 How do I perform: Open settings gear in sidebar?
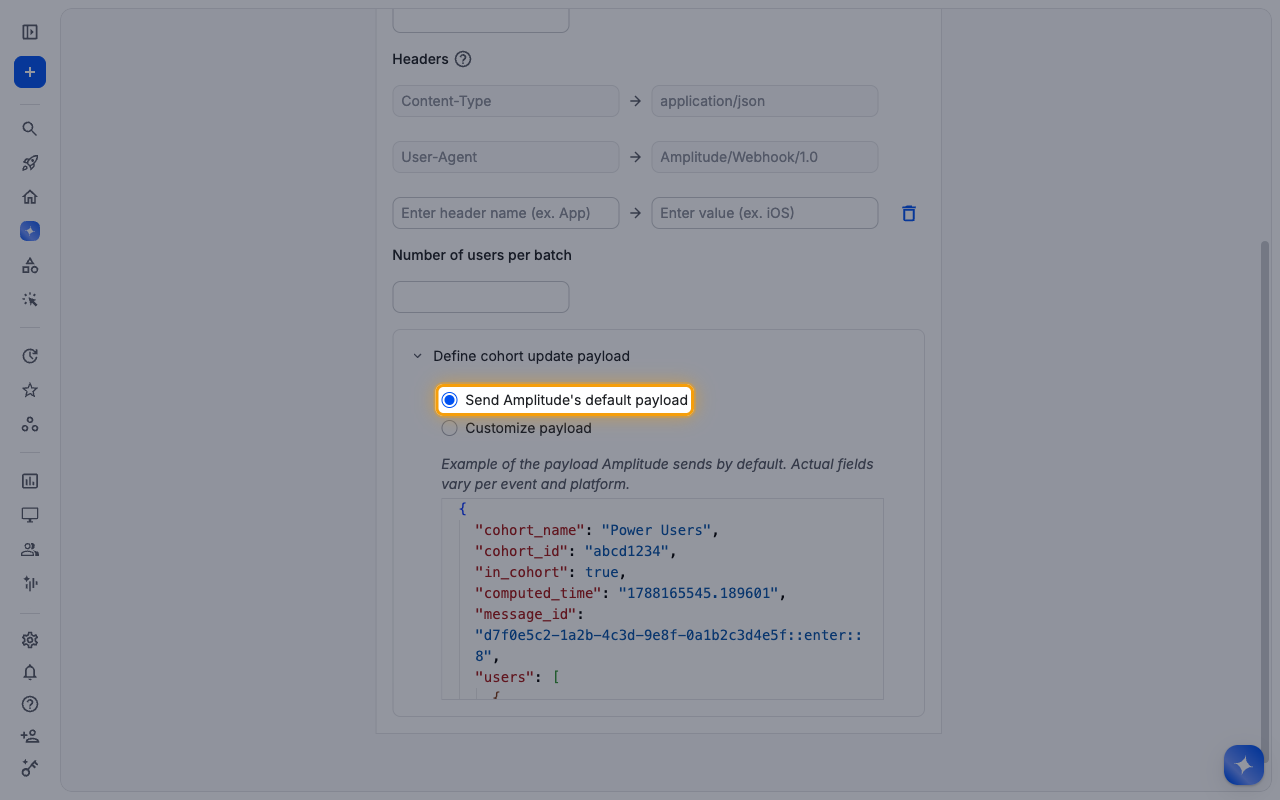(x=30, y=640)
